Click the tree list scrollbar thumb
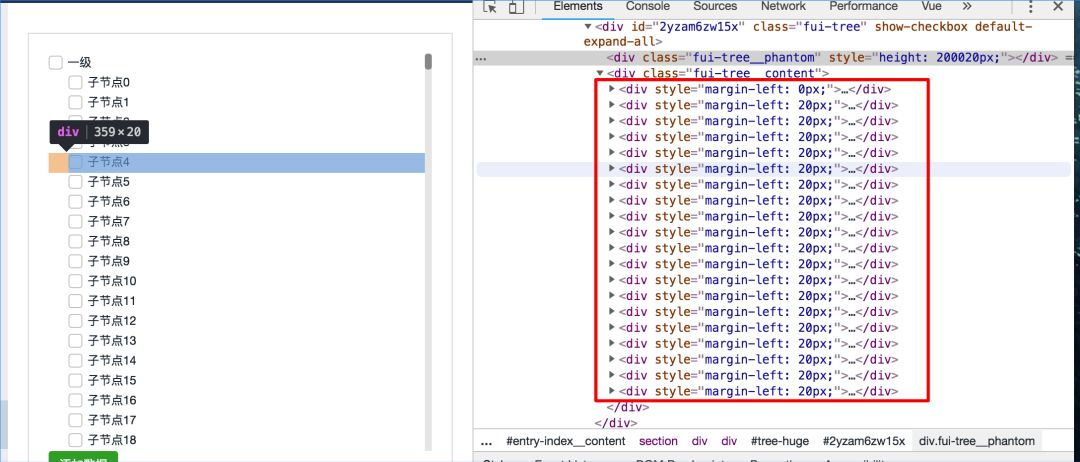The image size is (1080, 462). (x=428, y=62)
